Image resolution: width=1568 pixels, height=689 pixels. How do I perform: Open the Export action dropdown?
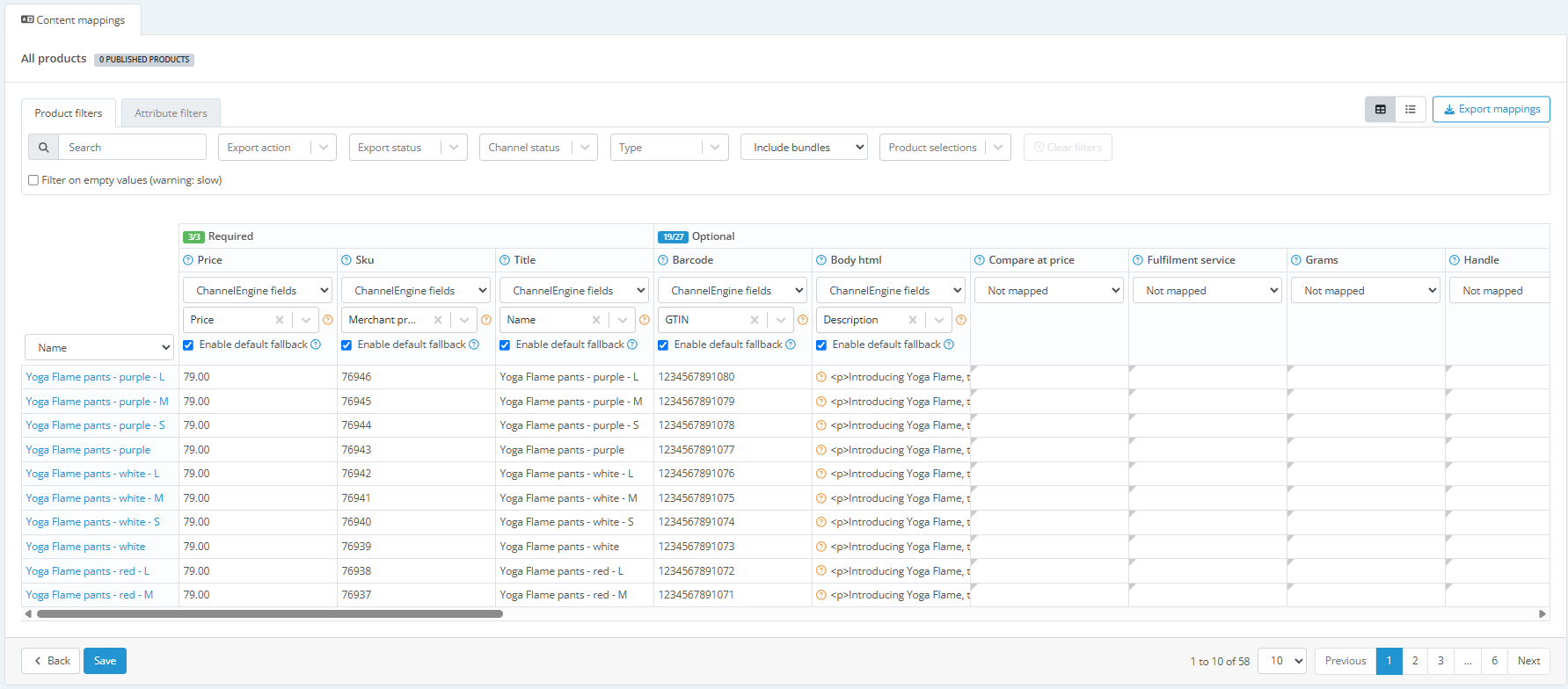[x=277, y=148]
